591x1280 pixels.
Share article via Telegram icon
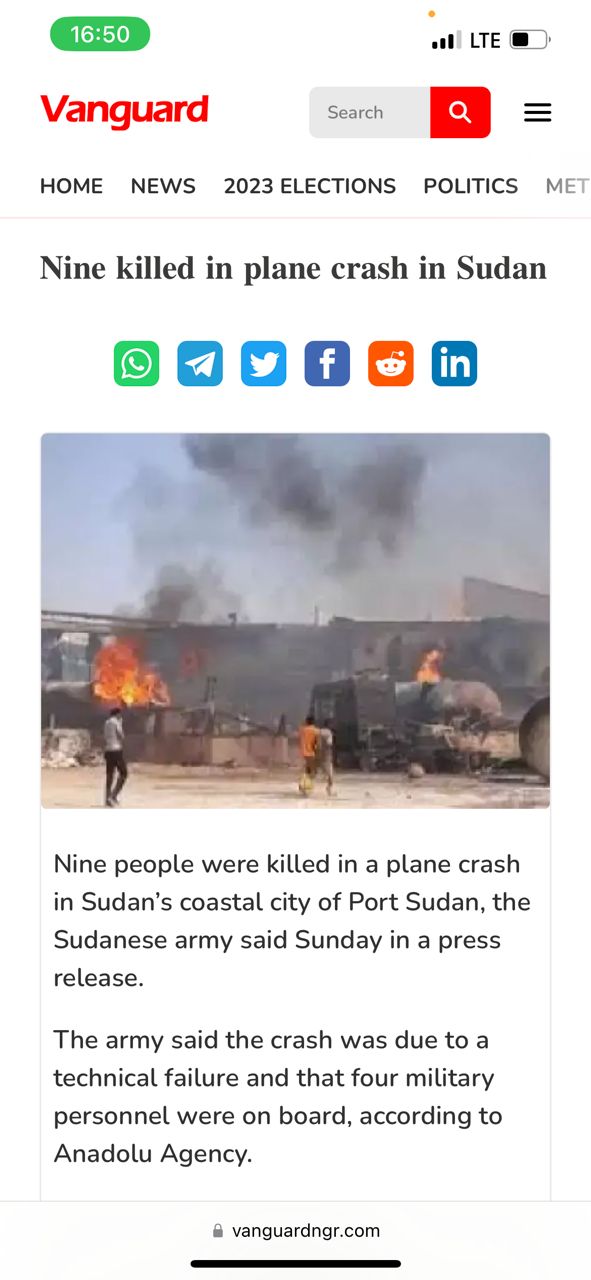point(200,363)
